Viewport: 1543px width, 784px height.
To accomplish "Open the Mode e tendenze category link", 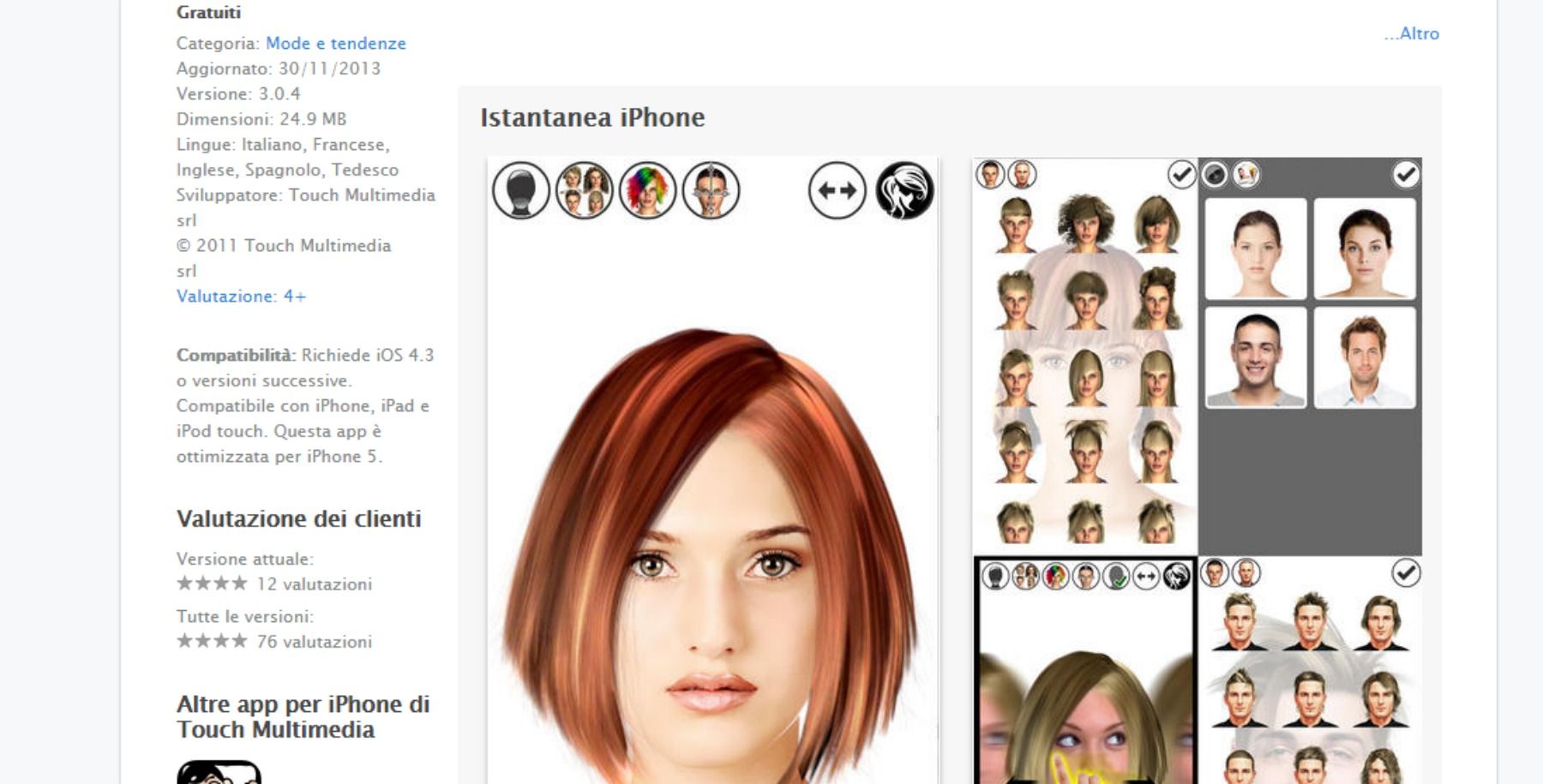I will pos(336,43).
